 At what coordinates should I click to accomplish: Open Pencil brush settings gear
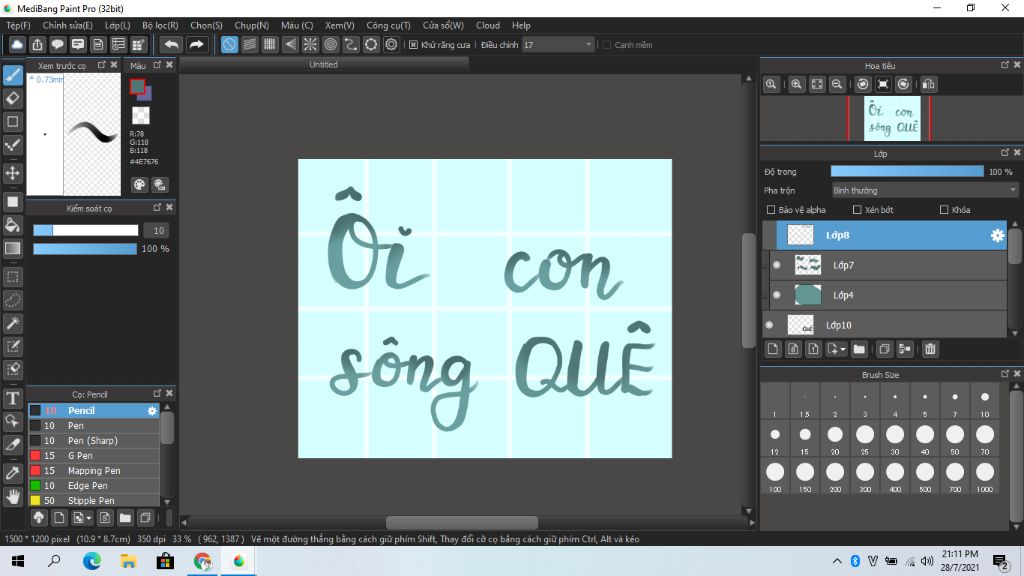click(x=152, y=411)
